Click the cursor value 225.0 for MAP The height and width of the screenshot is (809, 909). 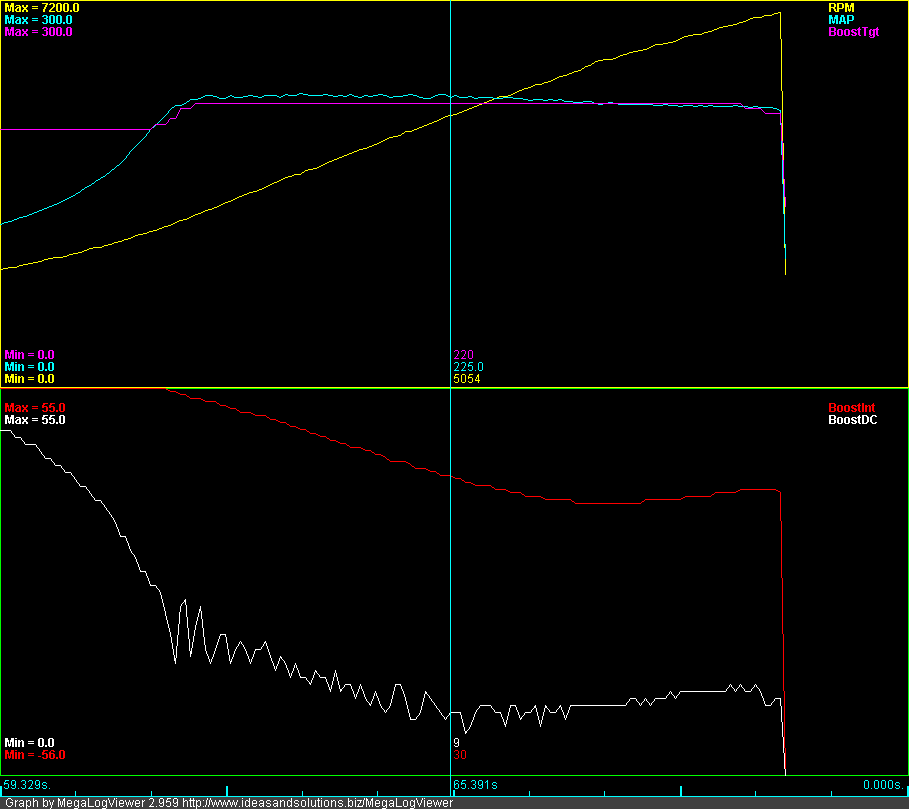click(468, 367)
